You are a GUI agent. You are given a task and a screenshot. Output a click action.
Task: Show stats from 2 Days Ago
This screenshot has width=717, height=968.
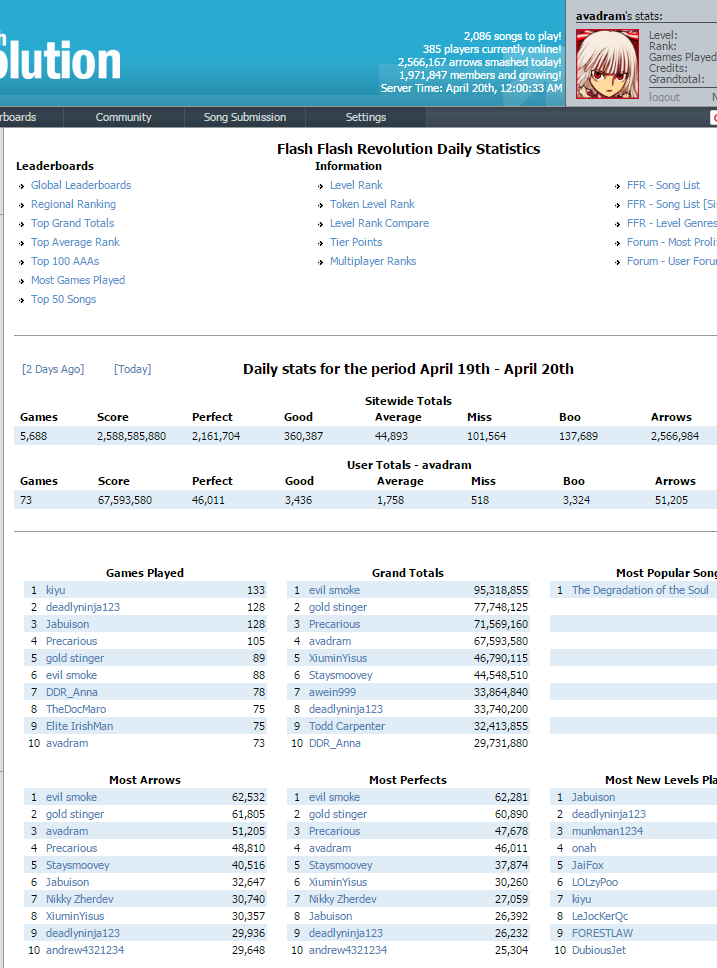pyautogui.click(x=53, y=369)
